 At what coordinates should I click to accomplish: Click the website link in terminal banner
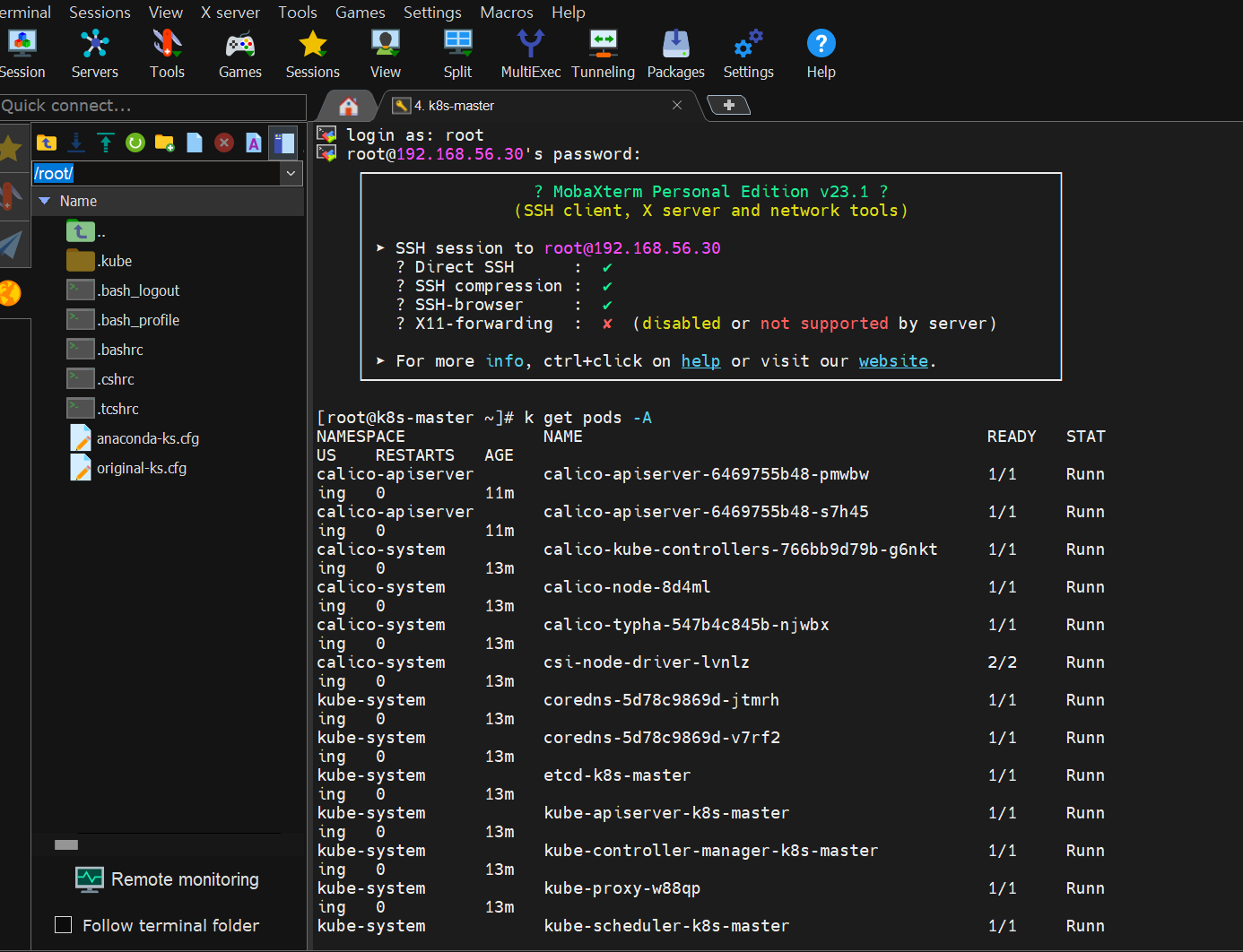click(893, 360)
